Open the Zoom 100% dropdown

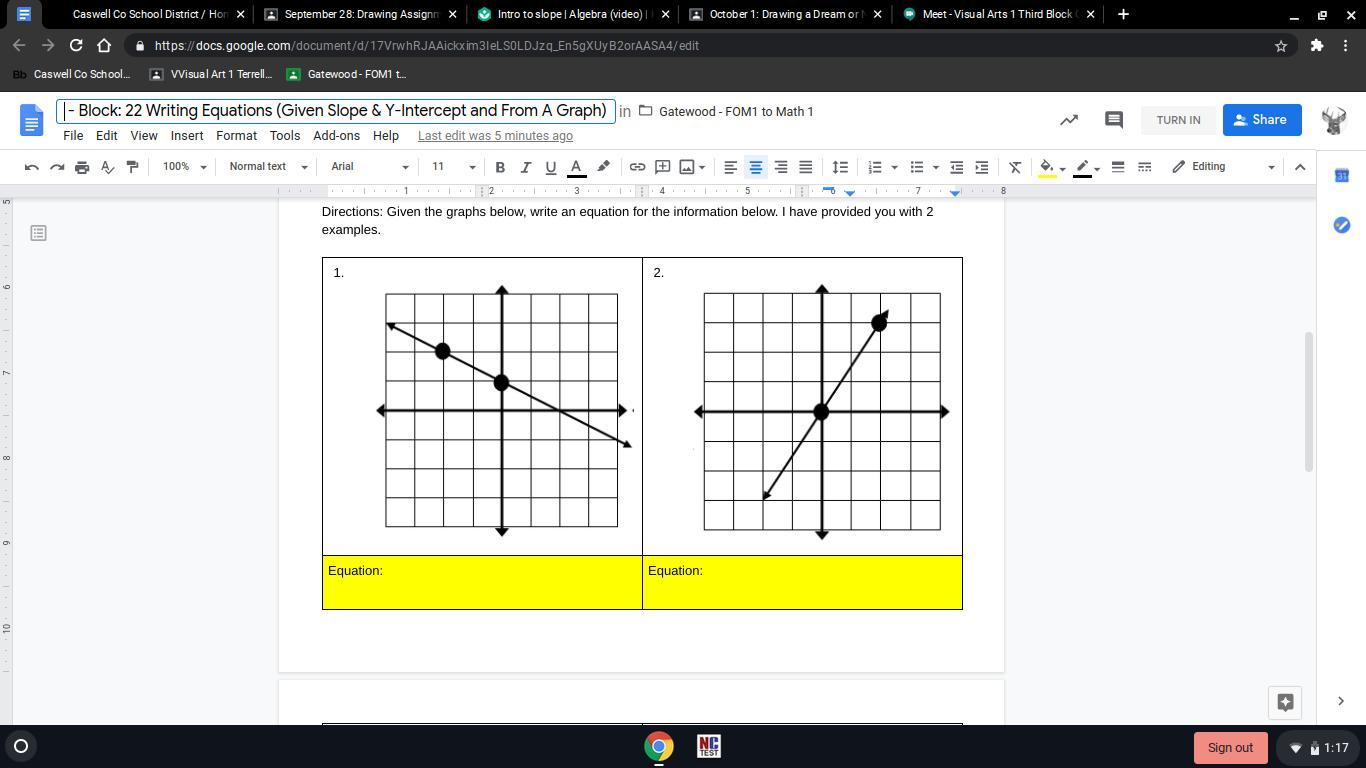coord(184,167)
